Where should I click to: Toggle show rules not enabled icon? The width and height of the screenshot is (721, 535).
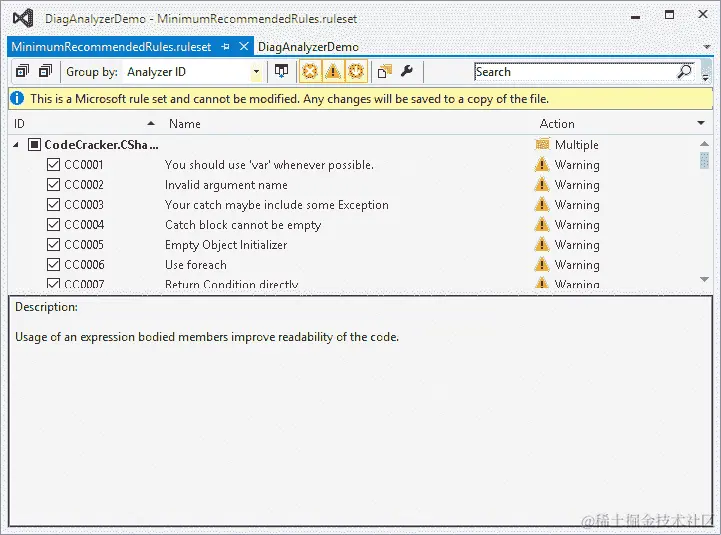pyautogui.click(x=281, y=71)
